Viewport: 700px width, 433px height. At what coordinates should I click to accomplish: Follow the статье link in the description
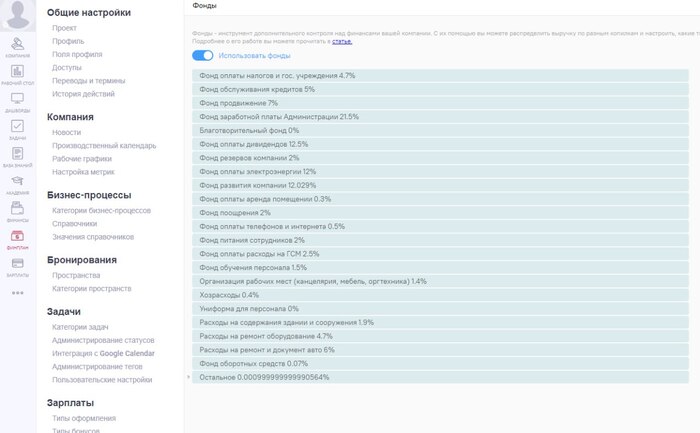(342, 42)
